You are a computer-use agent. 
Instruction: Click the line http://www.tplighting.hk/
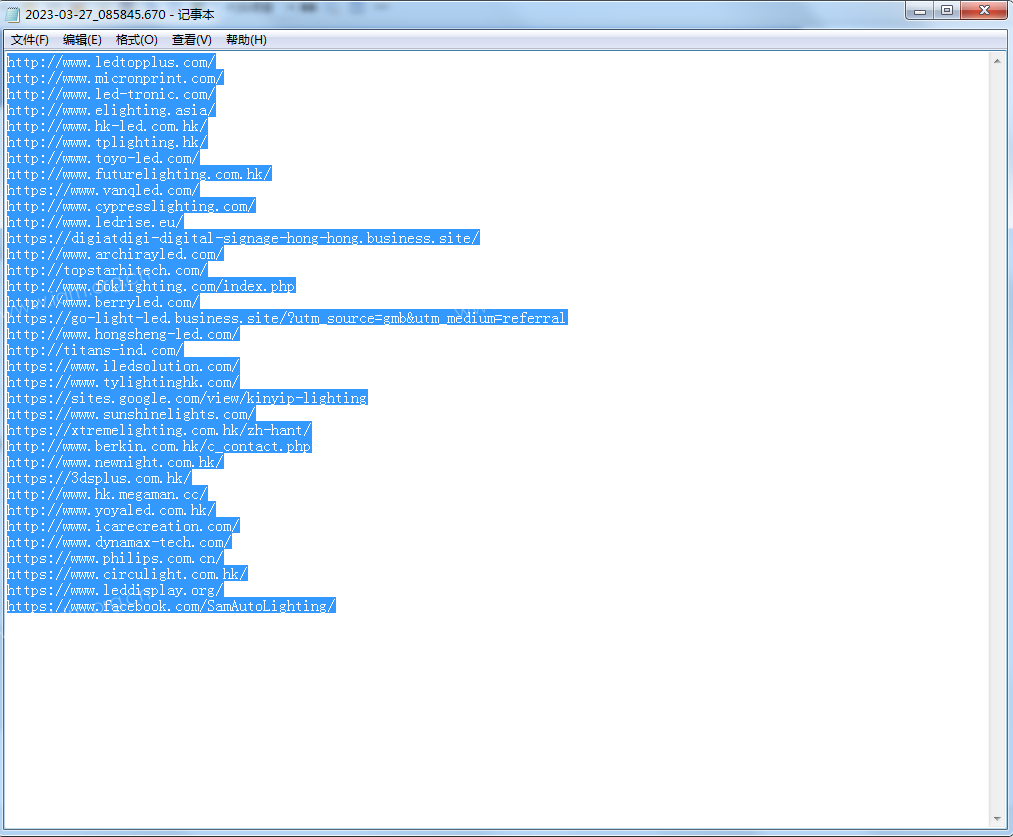tap(107, 142)
